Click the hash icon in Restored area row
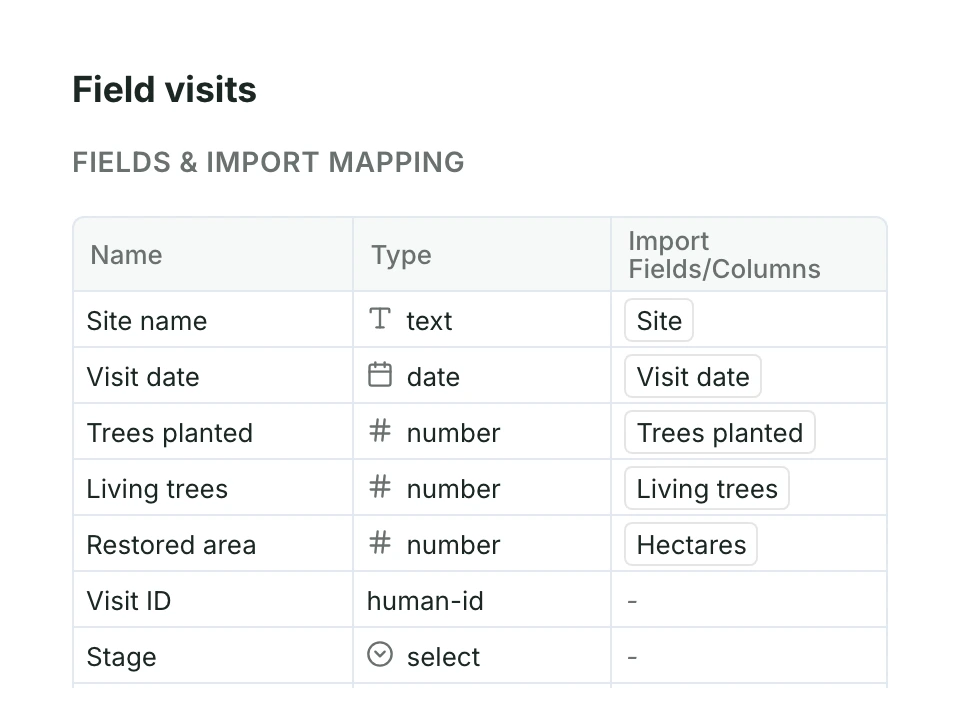Image resolution: width=960 pixels, height=720 pixels. 380,542
